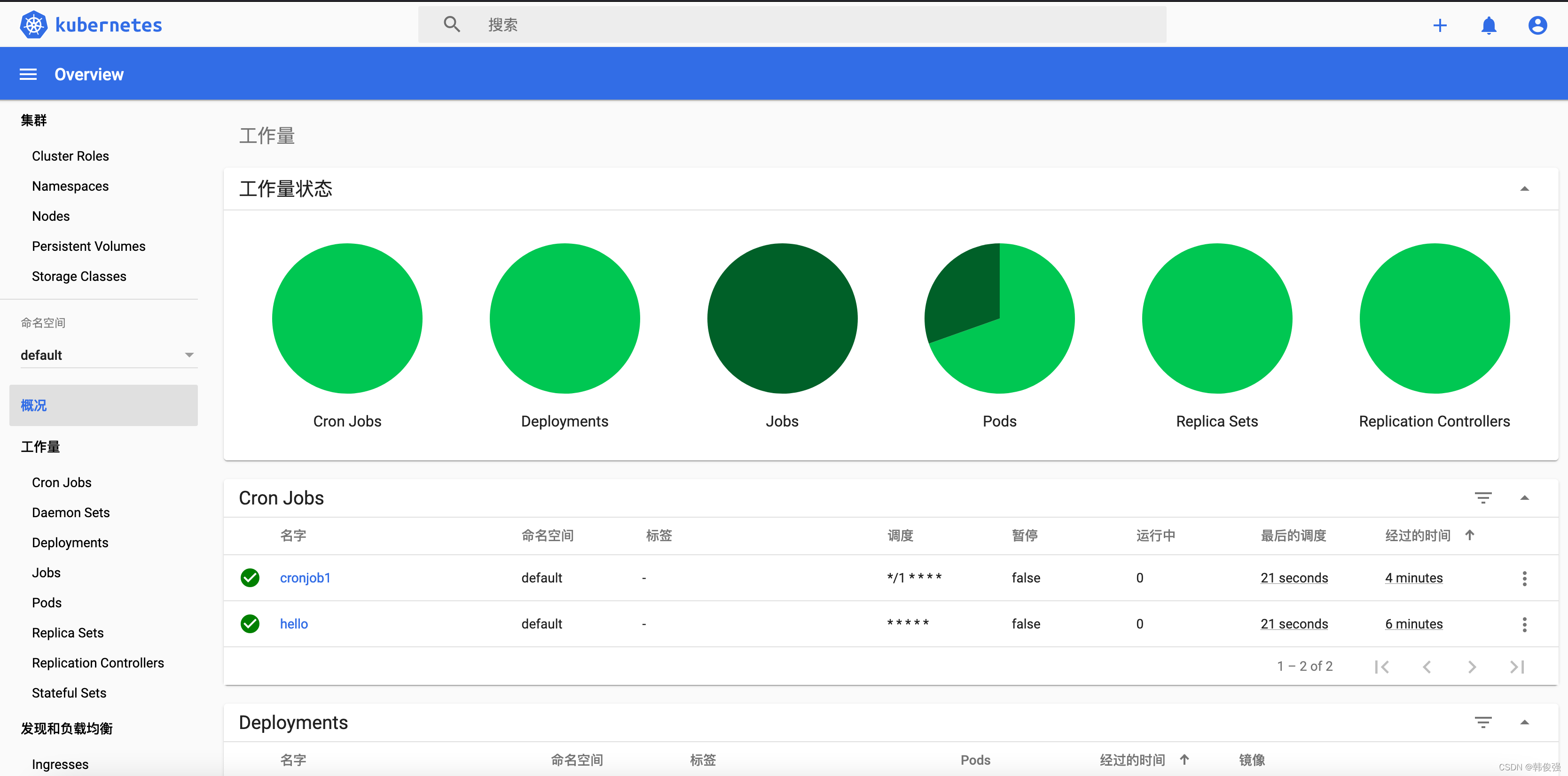Select Cluster Roles in sidebar
The image size is (1568, 776).
[71, 156]
